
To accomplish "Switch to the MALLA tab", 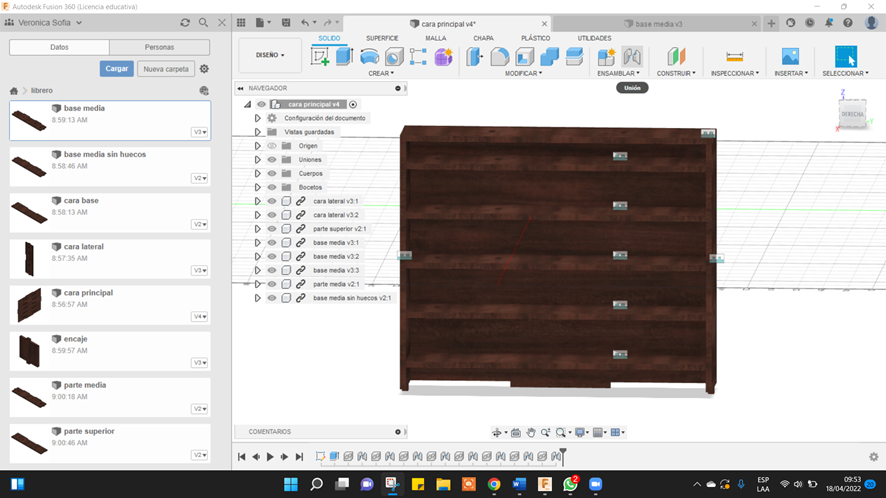I will [436, 38].
